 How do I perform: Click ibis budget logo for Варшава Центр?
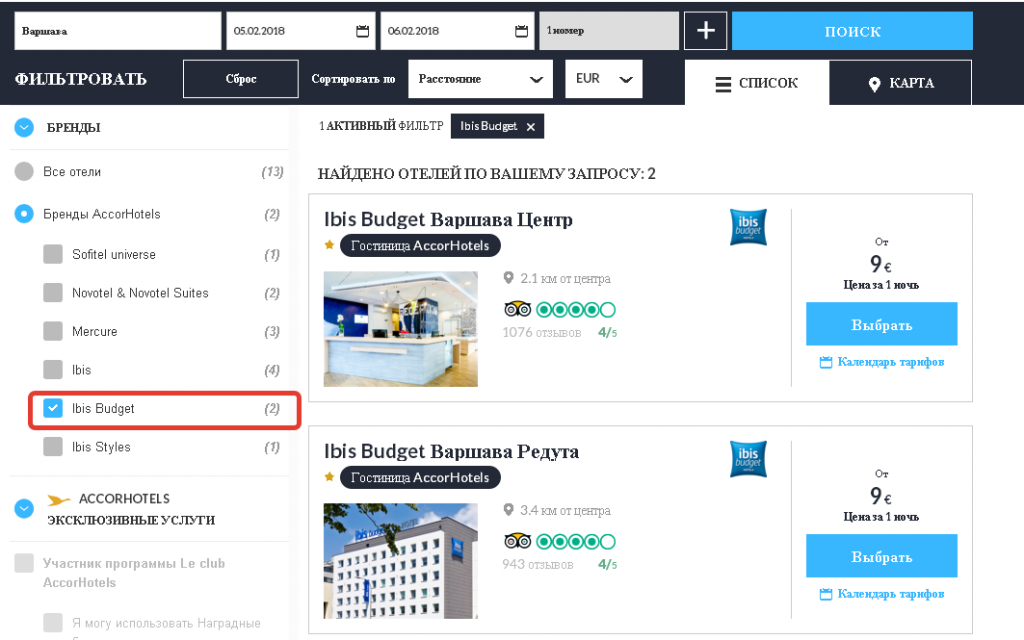point(748,227)
